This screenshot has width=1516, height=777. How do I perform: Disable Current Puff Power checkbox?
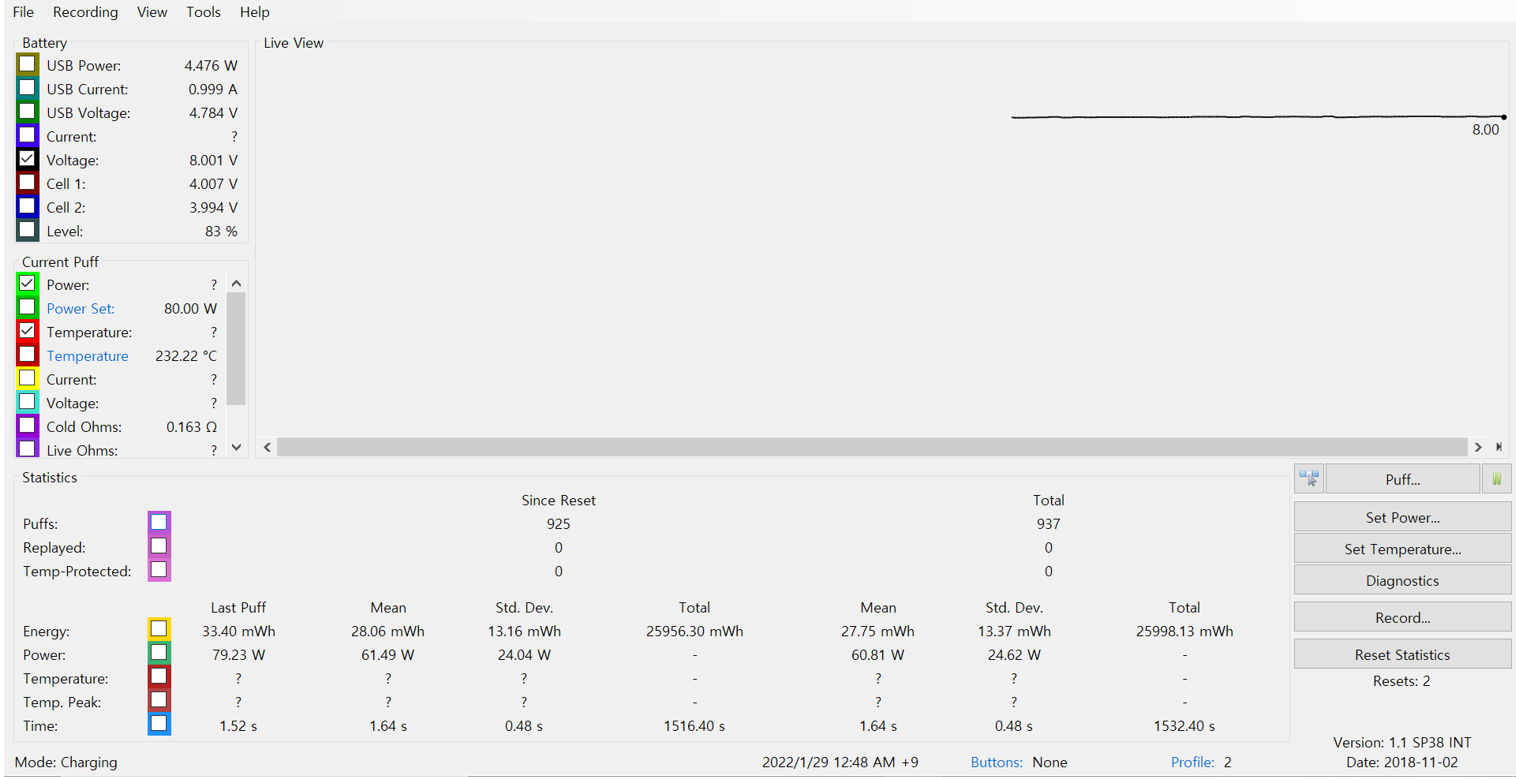[27, 284]
